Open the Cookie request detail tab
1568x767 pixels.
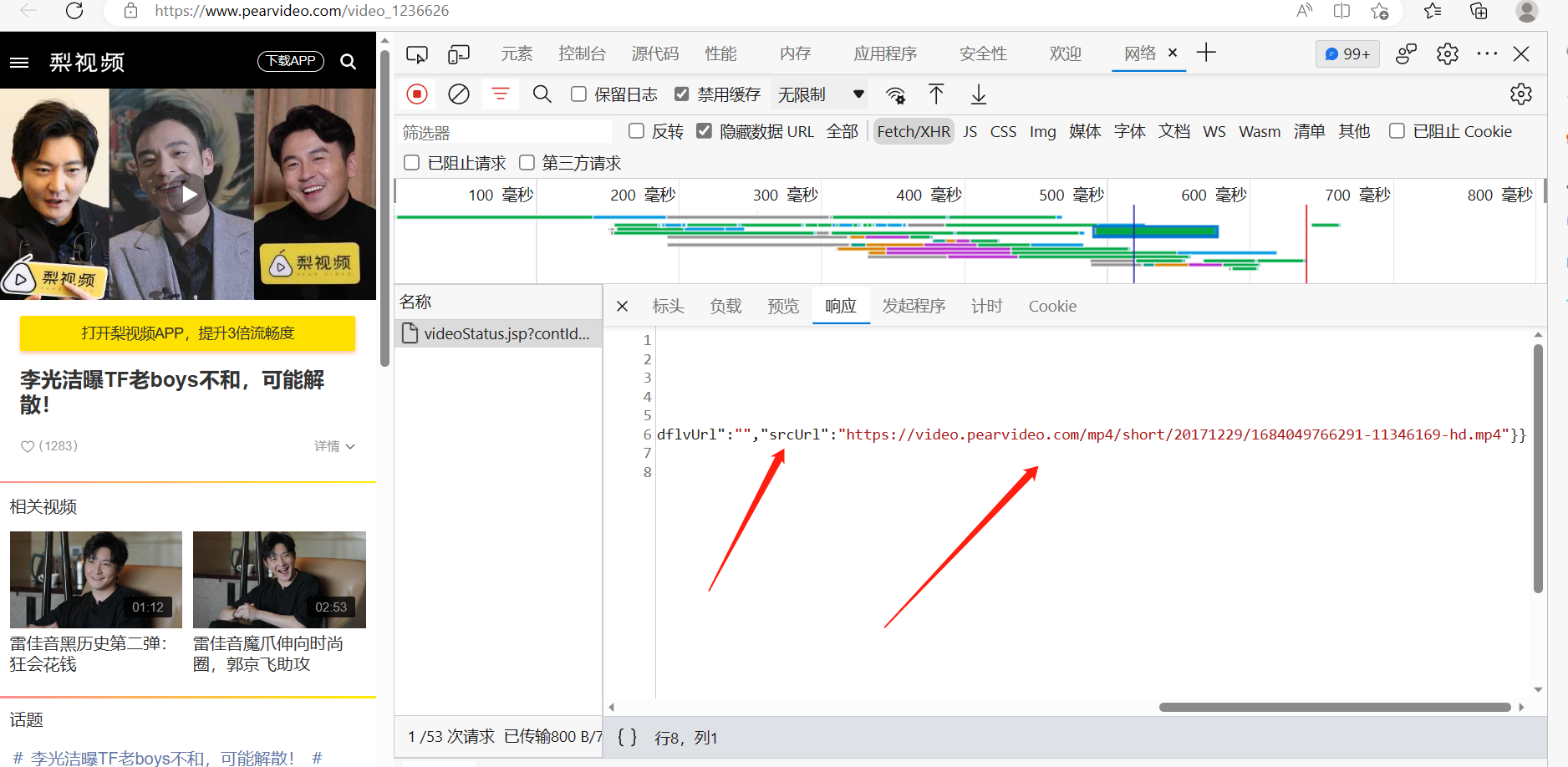coord(1052,306)
